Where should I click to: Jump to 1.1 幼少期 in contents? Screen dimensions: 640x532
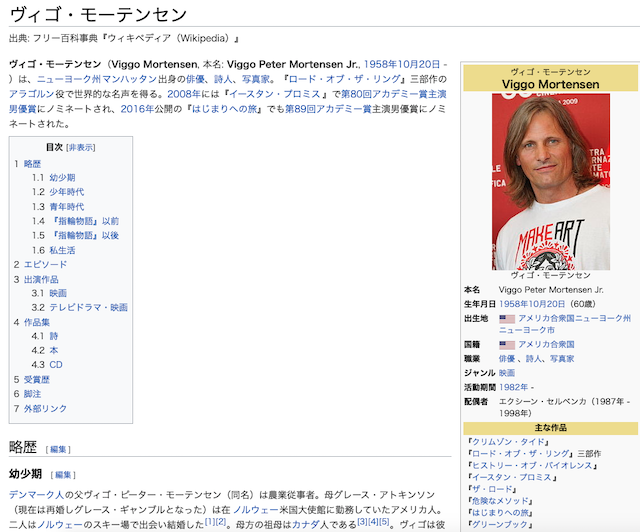[x=62, y=178]
